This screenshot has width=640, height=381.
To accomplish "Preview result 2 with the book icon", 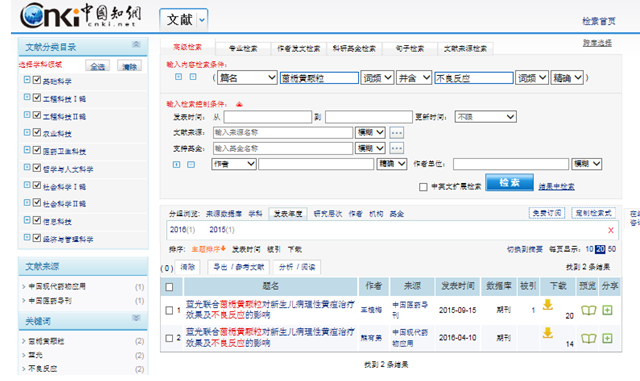I will pyautogui.click(x=589, y=339).
